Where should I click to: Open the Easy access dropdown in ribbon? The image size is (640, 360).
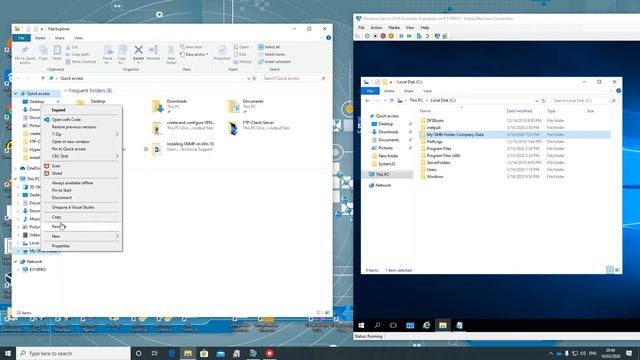[194, 54]
